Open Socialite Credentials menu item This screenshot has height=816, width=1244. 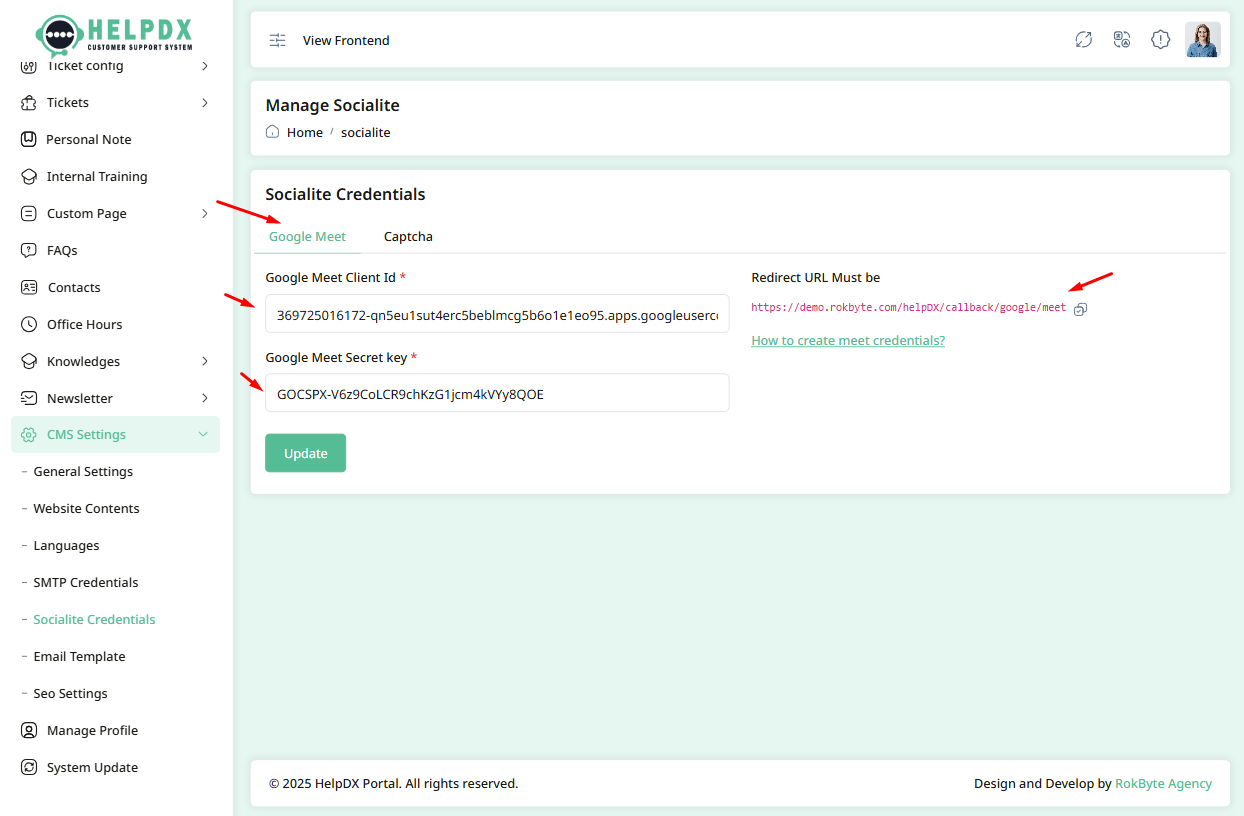[x=94, y=619]
